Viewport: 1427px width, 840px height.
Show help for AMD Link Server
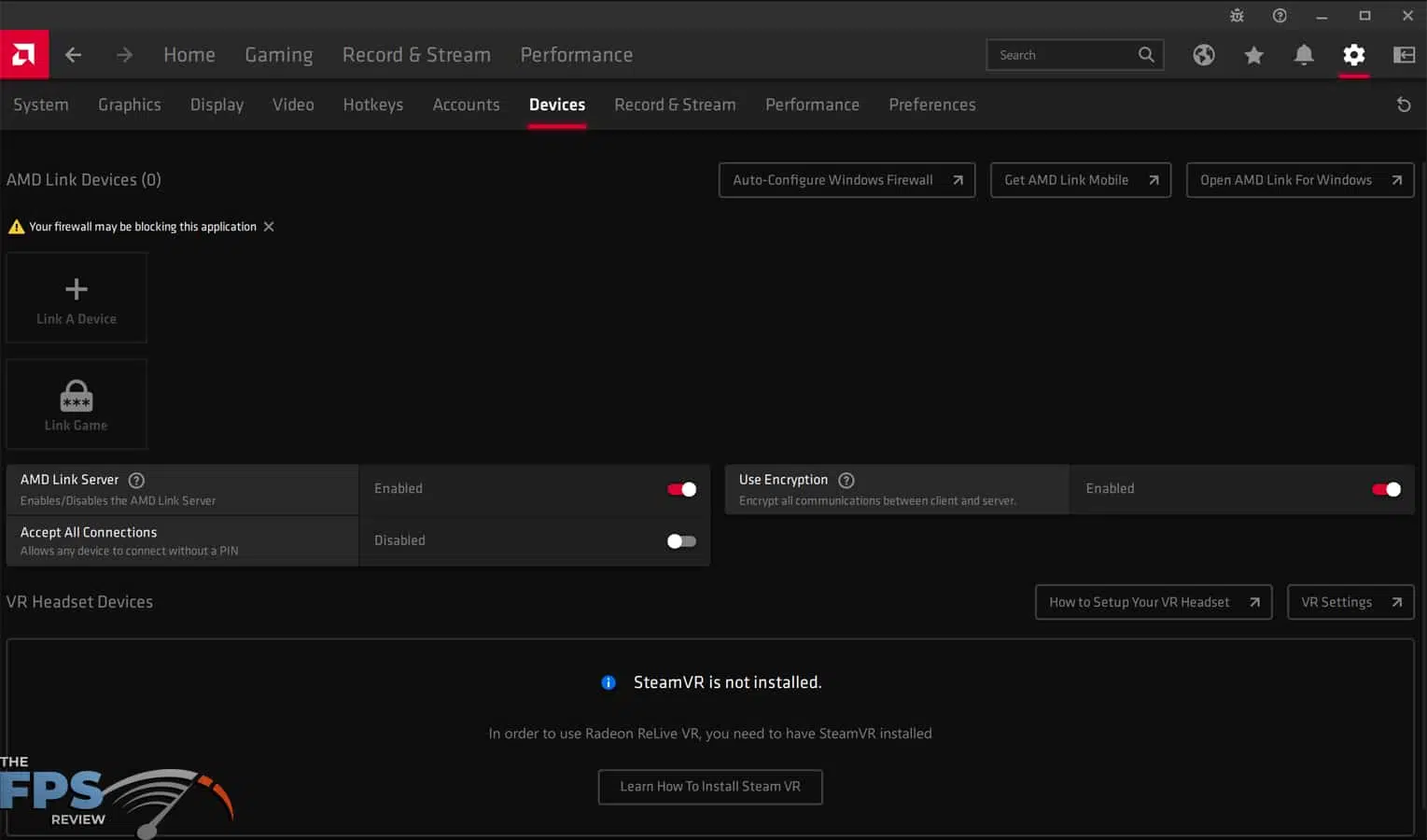point(136,480)
